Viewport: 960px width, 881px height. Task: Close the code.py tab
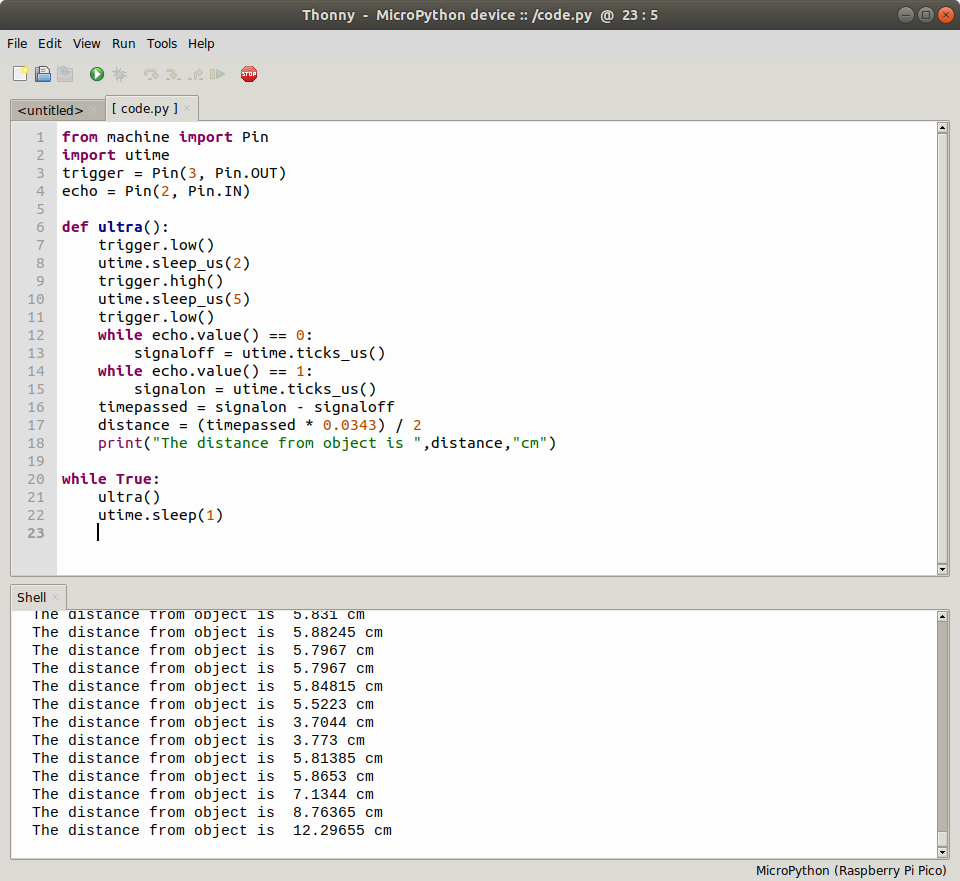[x=187, y=108]
